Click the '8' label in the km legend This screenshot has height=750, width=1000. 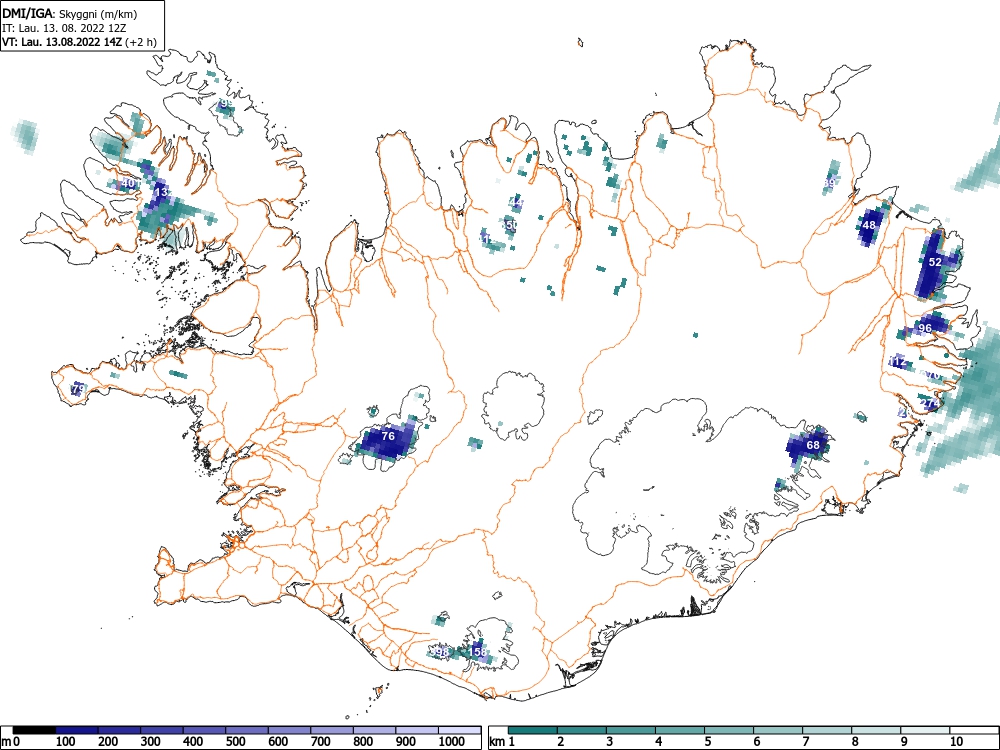(855, 742)
